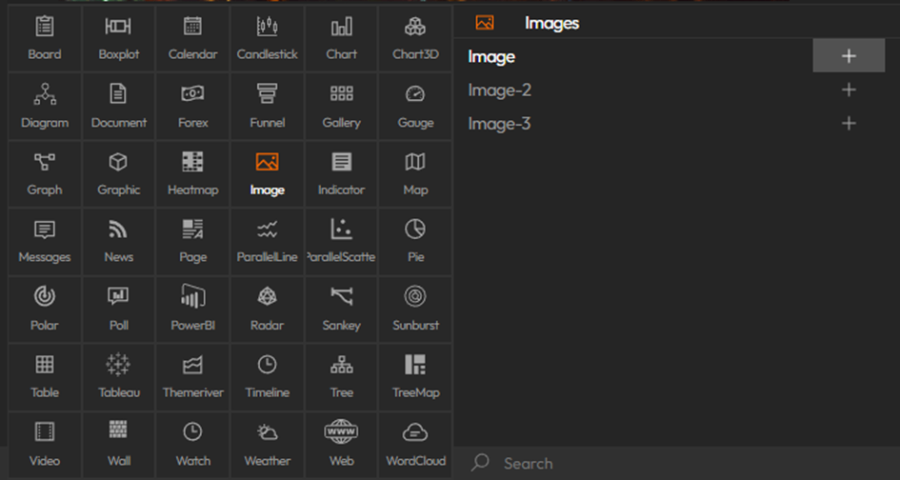The height and width of the screenshot is (480, 900).
Task: Select the WordCloud widget icon
Action: [x=416, y=443]
